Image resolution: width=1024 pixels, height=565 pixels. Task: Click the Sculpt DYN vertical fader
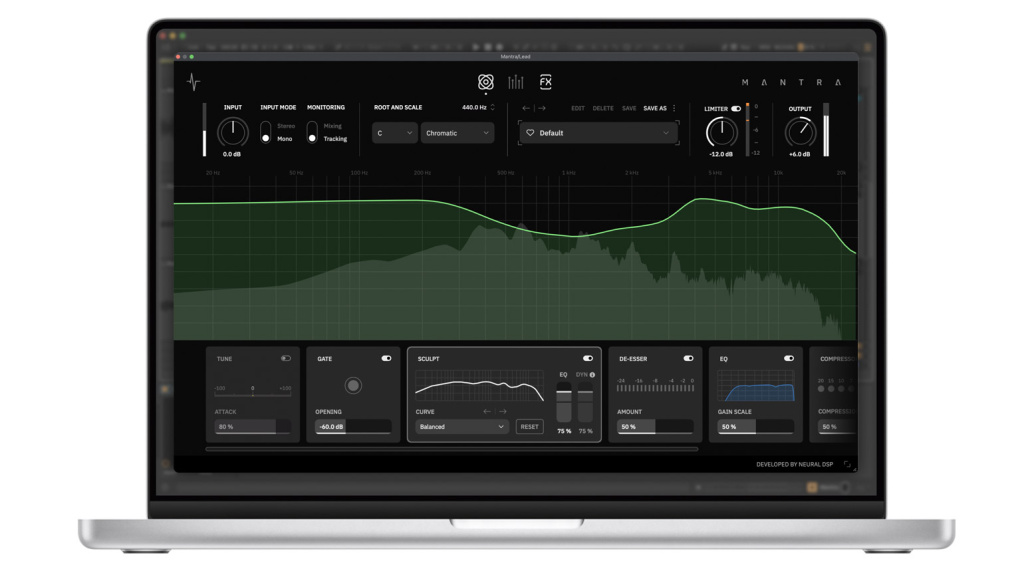coord(585,403)
